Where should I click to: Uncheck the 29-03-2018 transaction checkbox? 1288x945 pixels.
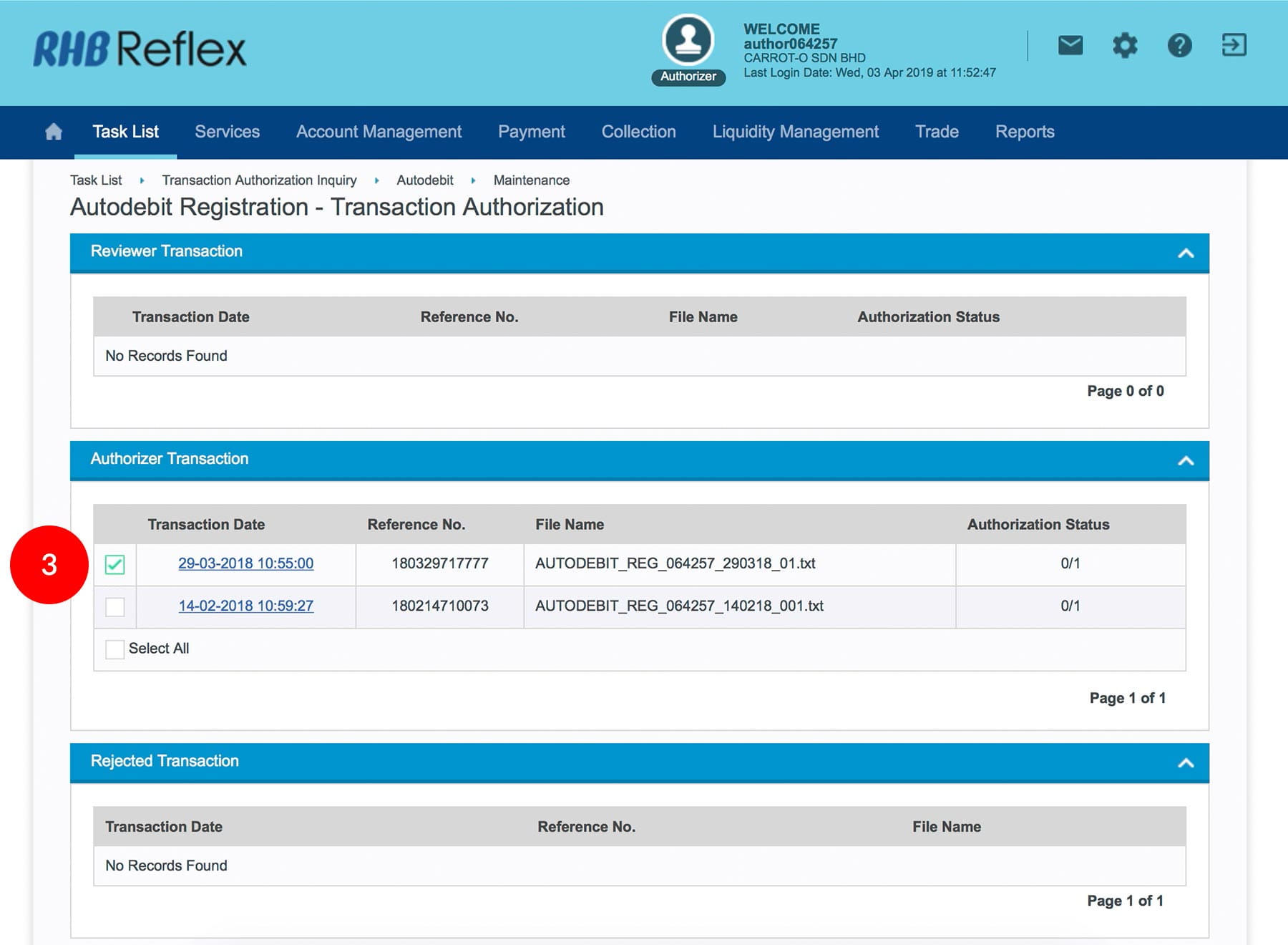114,564
